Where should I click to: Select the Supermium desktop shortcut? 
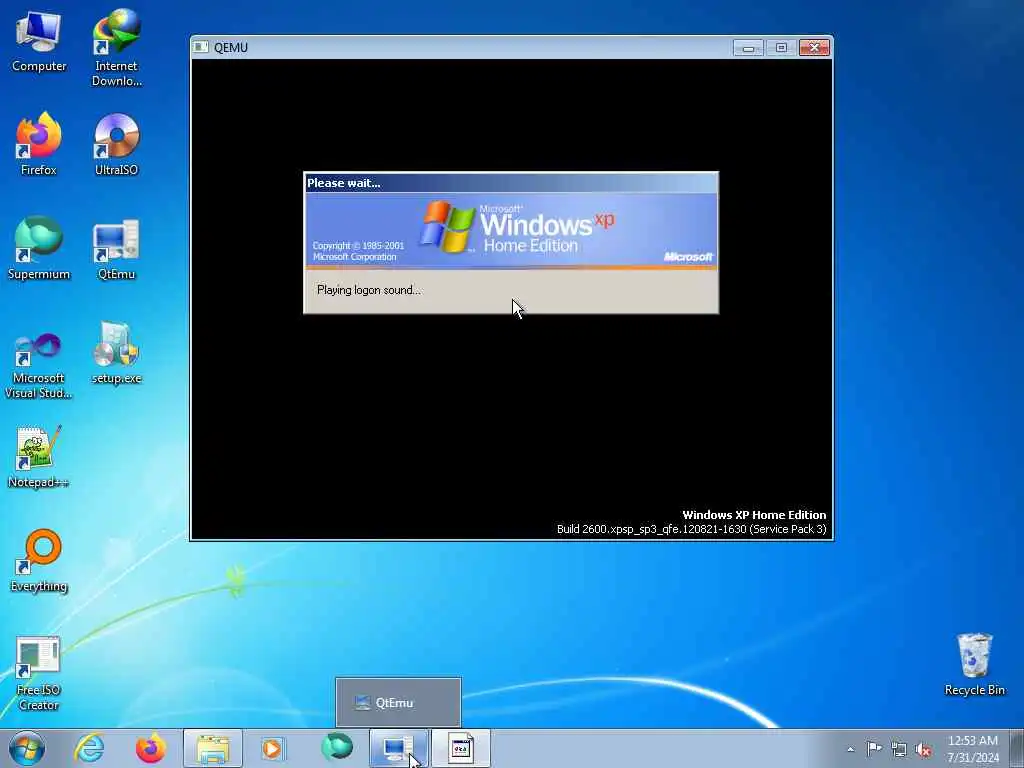(39, 248)
